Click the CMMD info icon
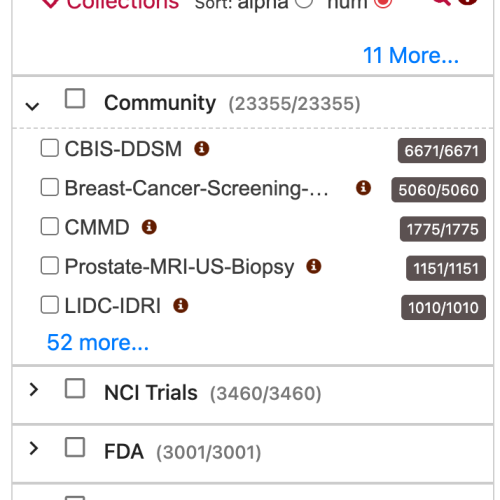500x500 pixels. pyautogui.click(x=149, y=227)
